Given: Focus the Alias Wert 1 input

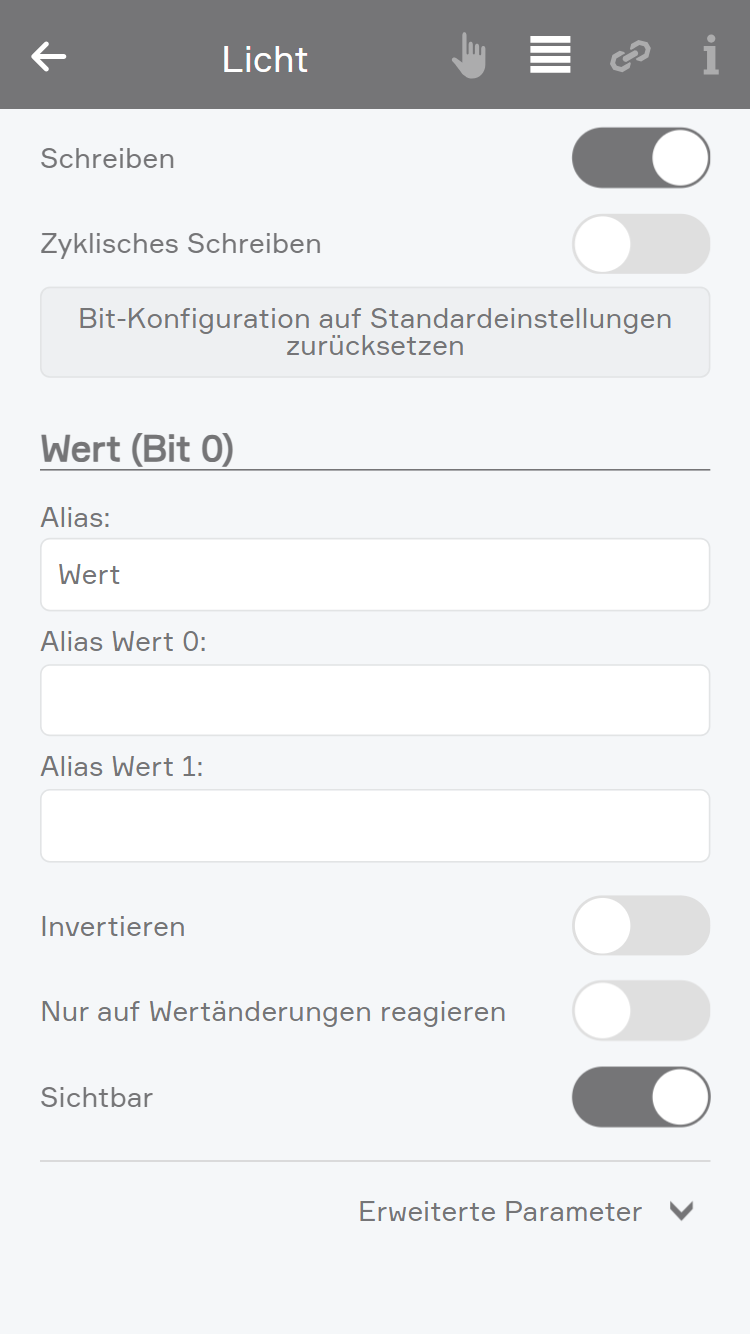Looking at the screenshot, I should tap(375, 826).
